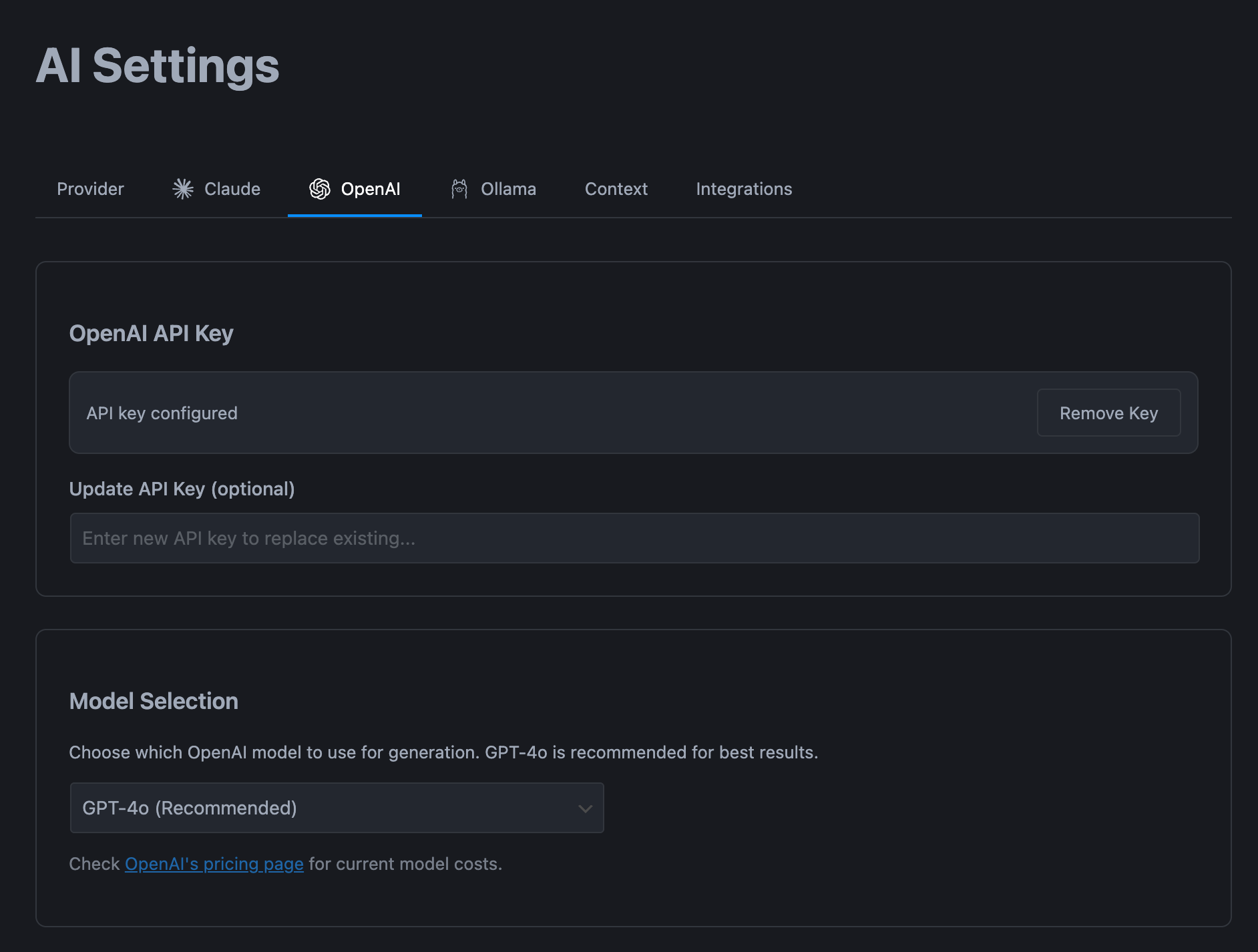The height and width of the screenshot is (952, 1258).
Task: Go to the Integrations tab
Action: (744, 189)
